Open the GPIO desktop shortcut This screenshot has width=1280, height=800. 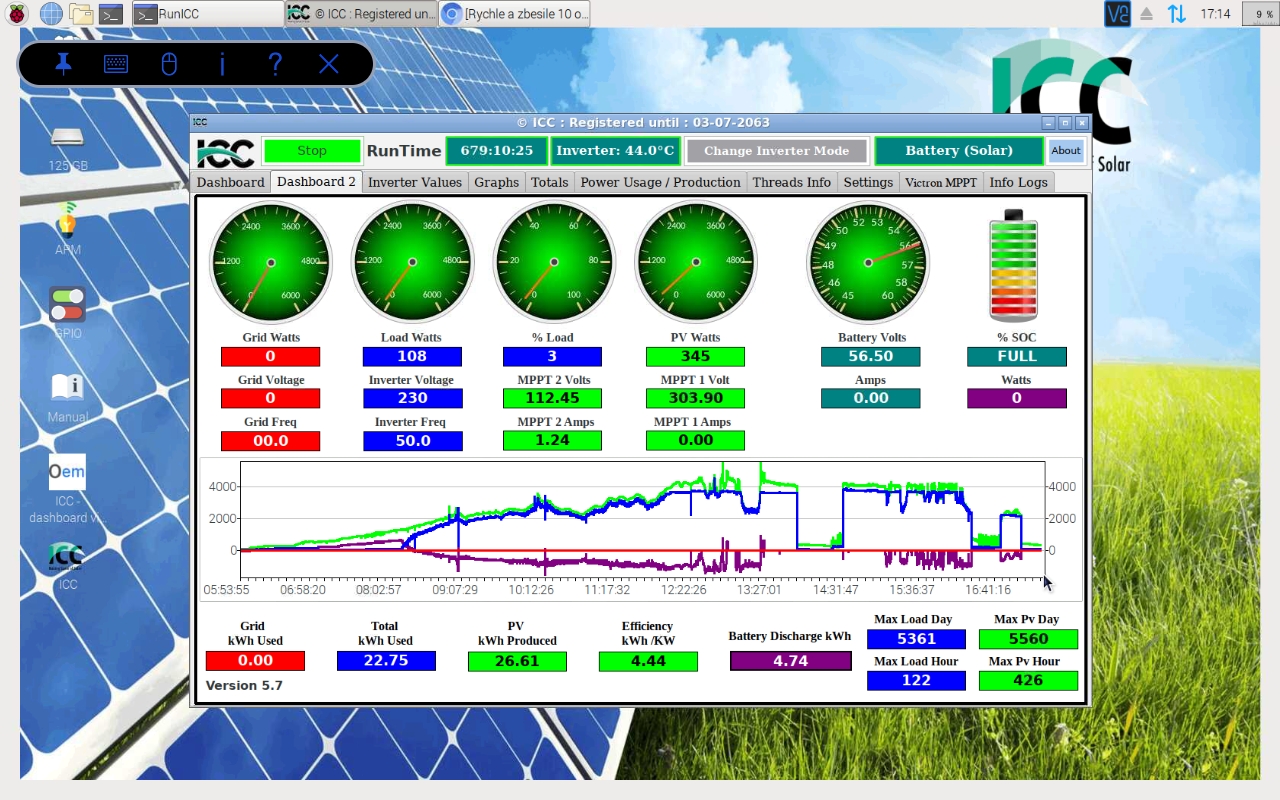pos(67,305)
